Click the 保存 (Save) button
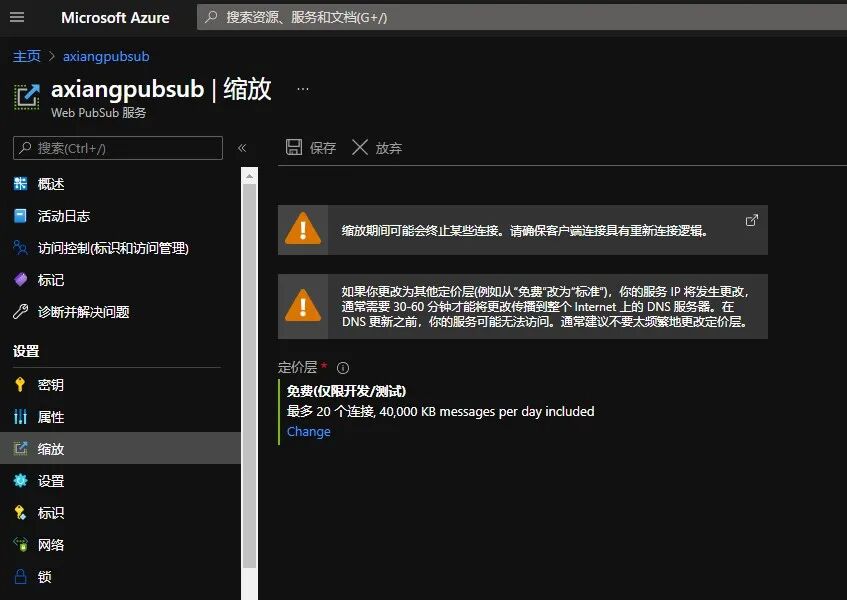 (x=310, y=147)
